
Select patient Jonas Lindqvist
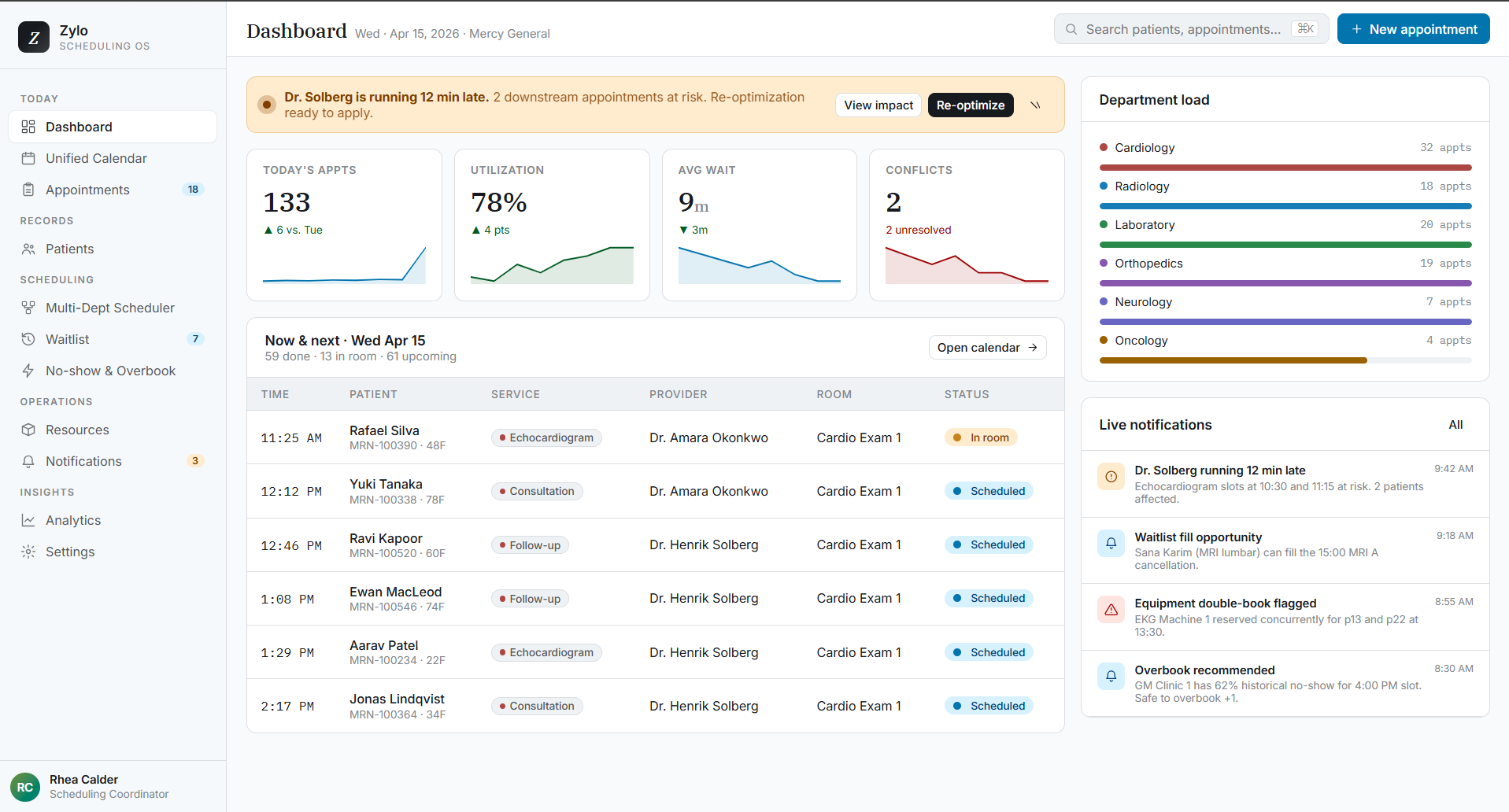coord(397,699)
